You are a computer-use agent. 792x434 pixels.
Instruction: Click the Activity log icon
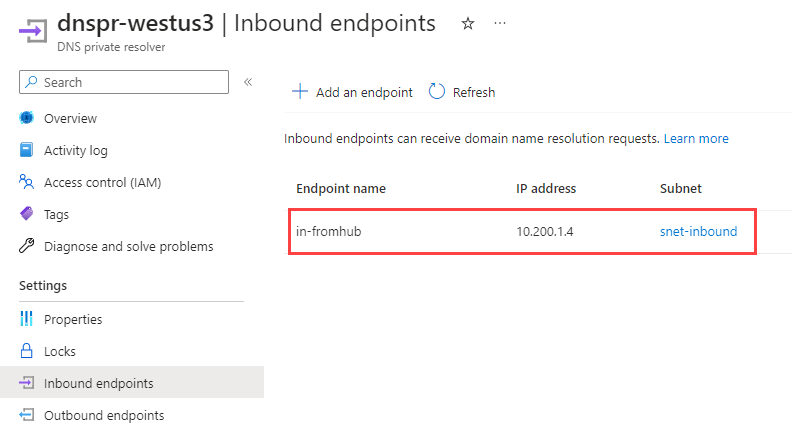click(x=26, y=150)
